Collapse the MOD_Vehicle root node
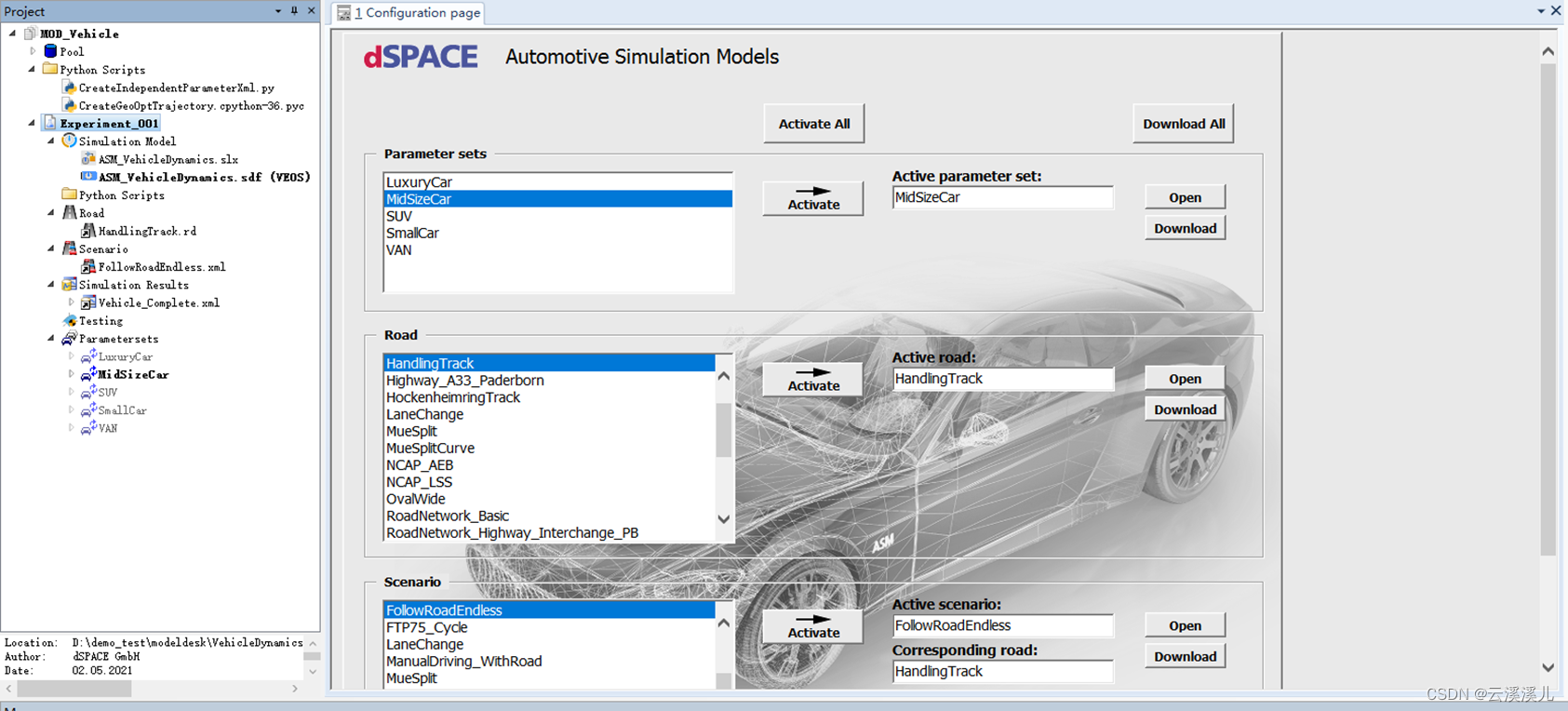The width and height of the screenshot is (1568, 711). pyautogui.click(x=12, y=34)
